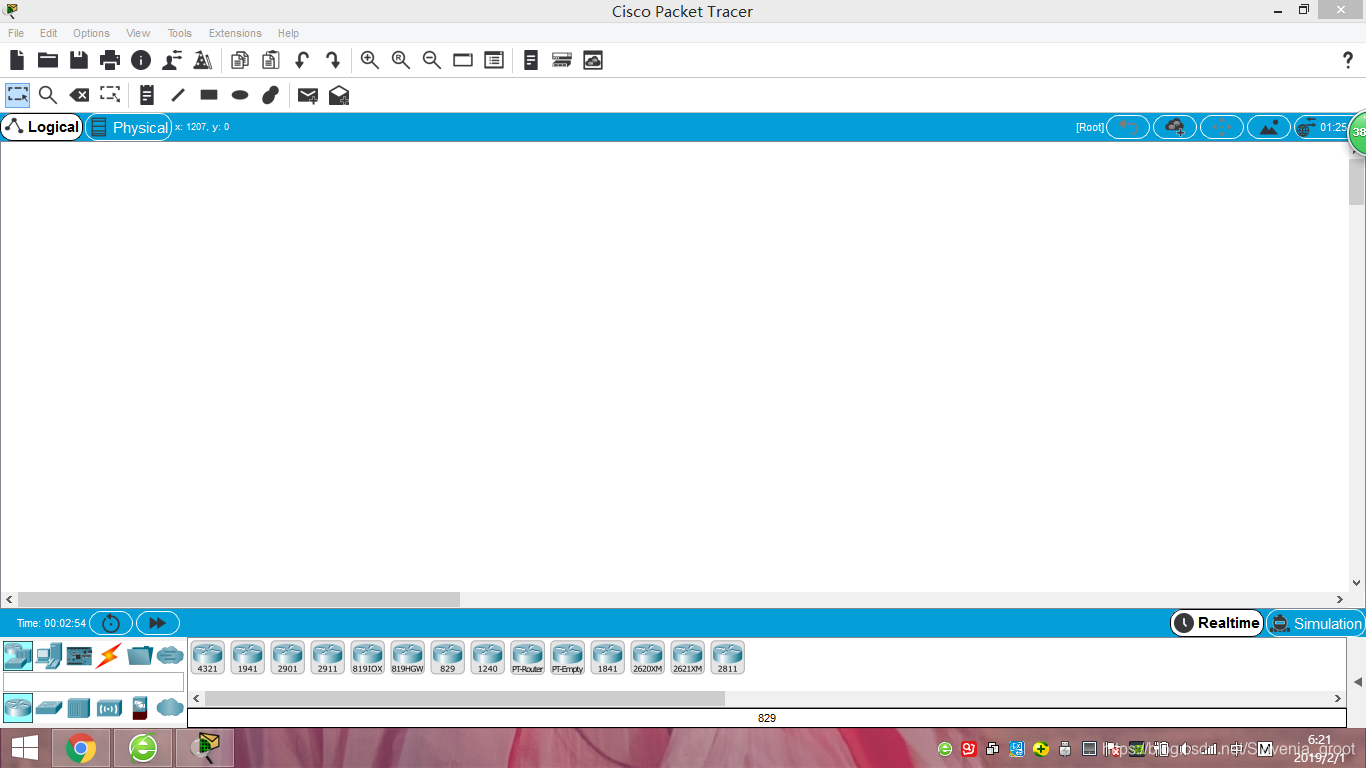Open a file using the folder icon
This screenshot has width=1366, height=768.
48,60
